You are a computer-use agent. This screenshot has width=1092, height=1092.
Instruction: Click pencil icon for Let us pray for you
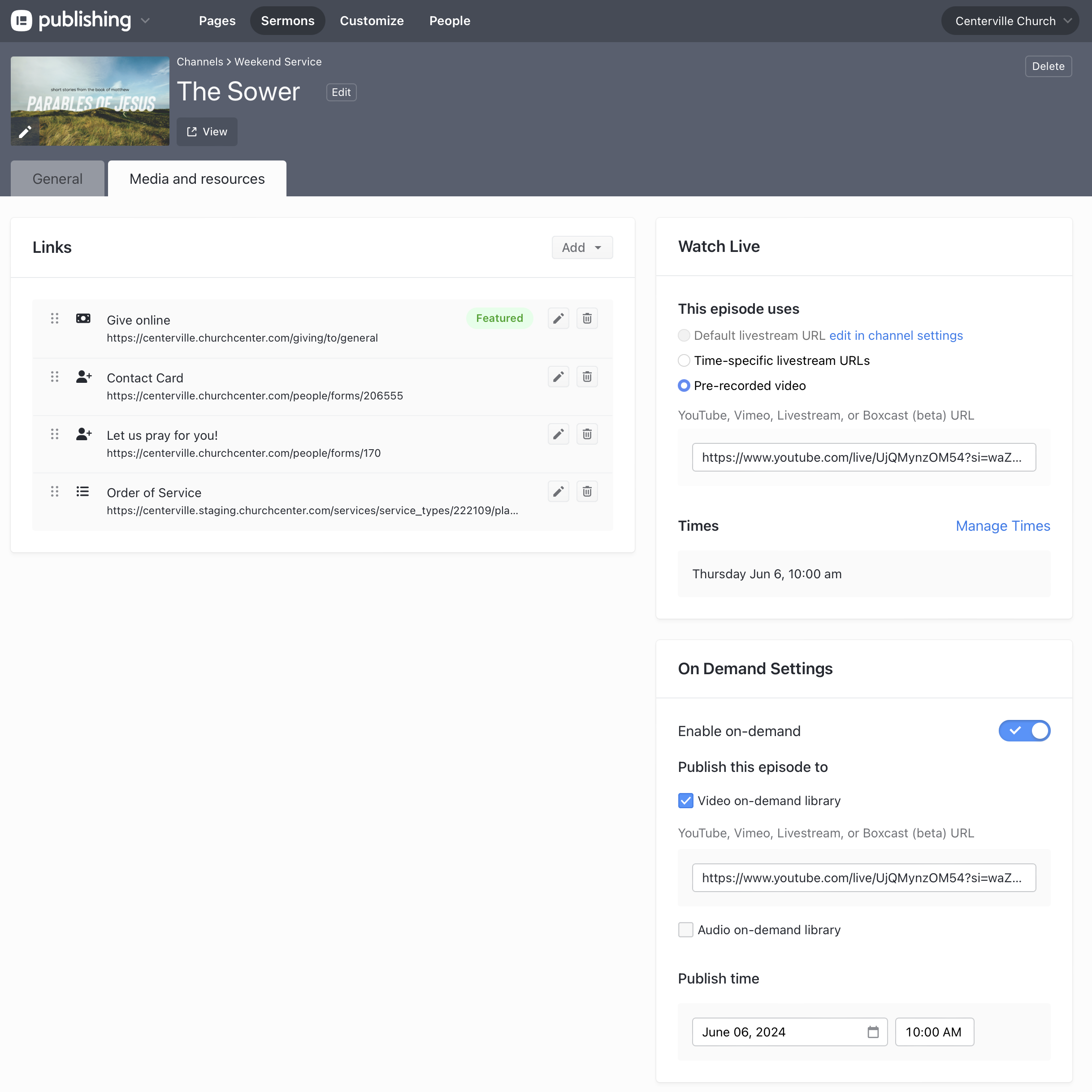pyautogui.click(x=558, y=434)
